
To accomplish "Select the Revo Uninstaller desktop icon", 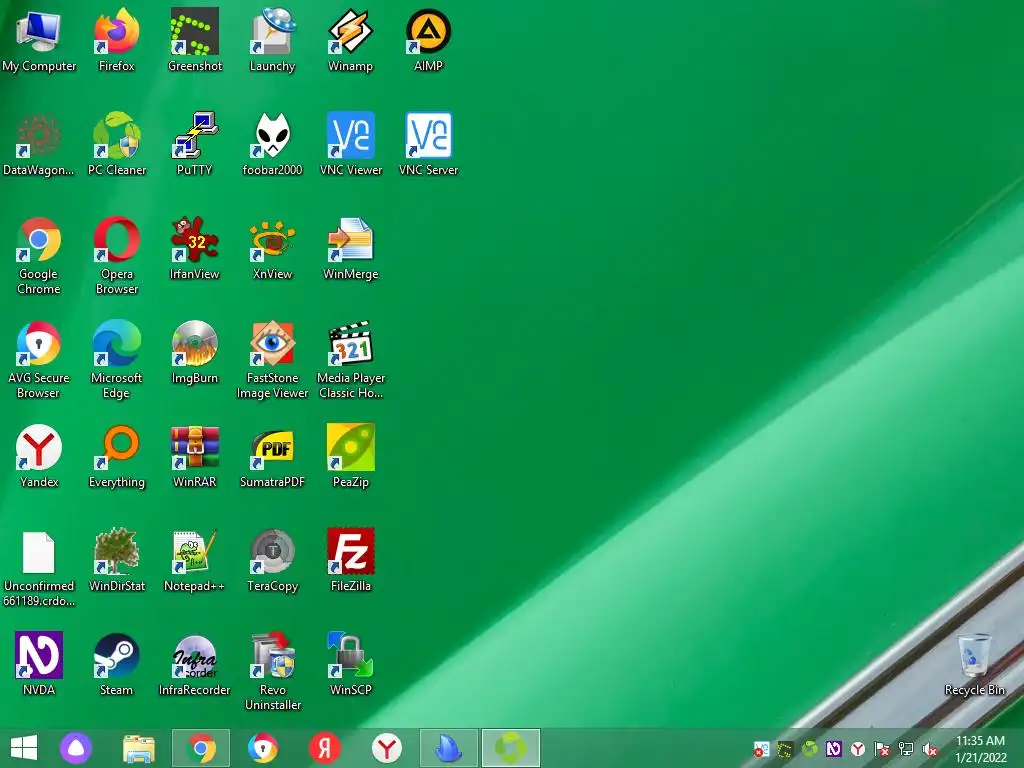I will pos(272,672).
